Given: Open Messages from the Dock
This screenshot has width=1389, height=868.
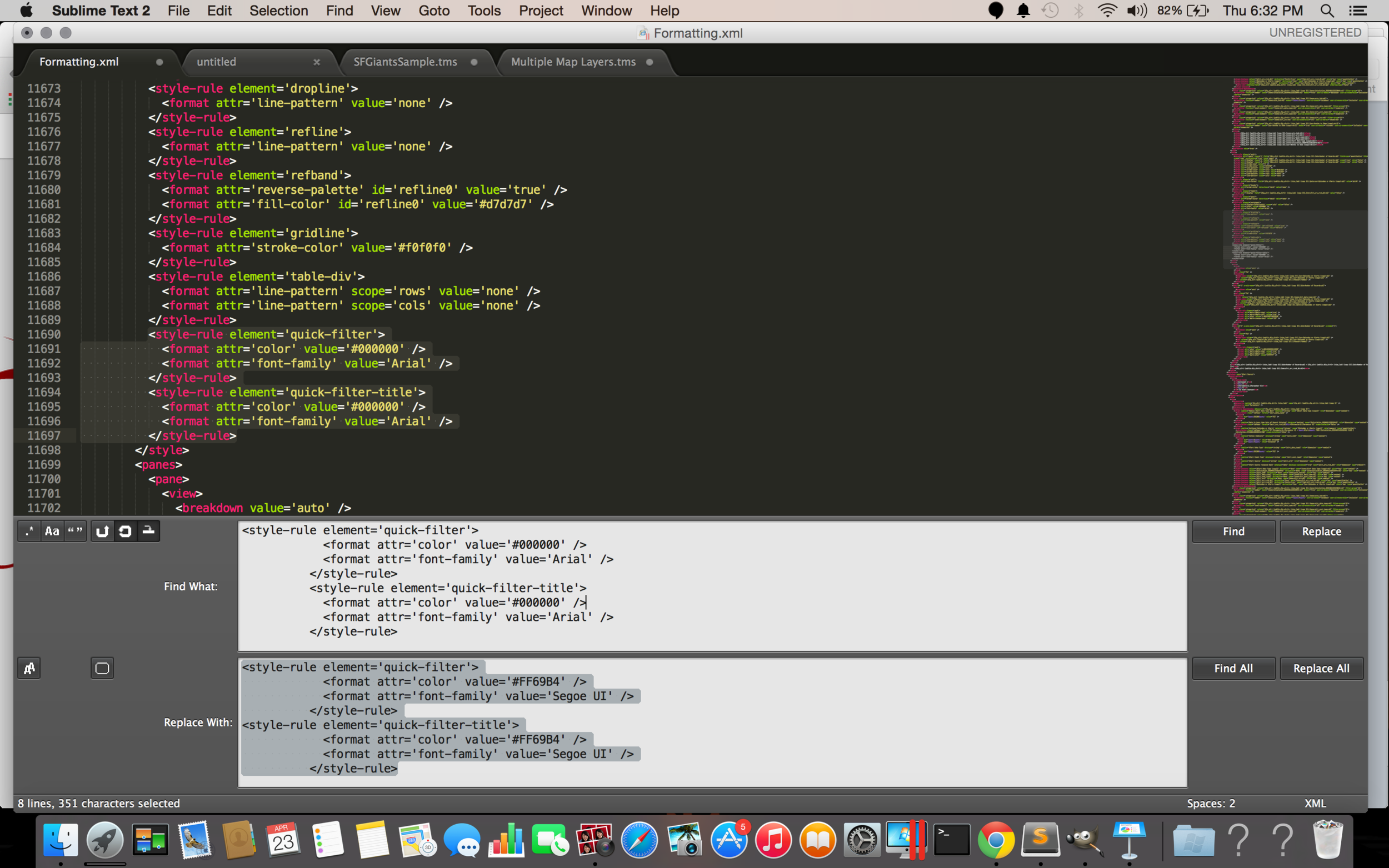Looking at the screenshot, I should point(462,841).
